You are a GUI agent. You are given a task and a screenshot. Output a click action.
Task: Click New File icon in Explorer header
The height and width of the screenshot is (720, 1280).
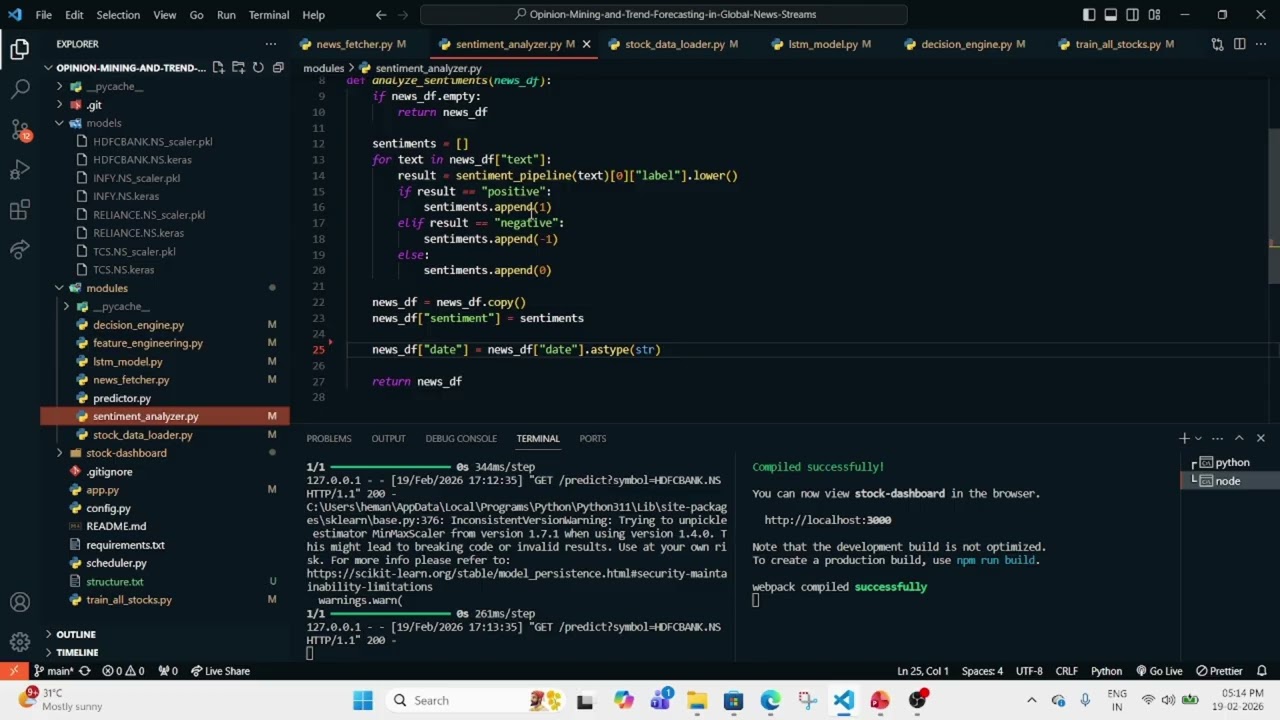click(x=218, y=68)
